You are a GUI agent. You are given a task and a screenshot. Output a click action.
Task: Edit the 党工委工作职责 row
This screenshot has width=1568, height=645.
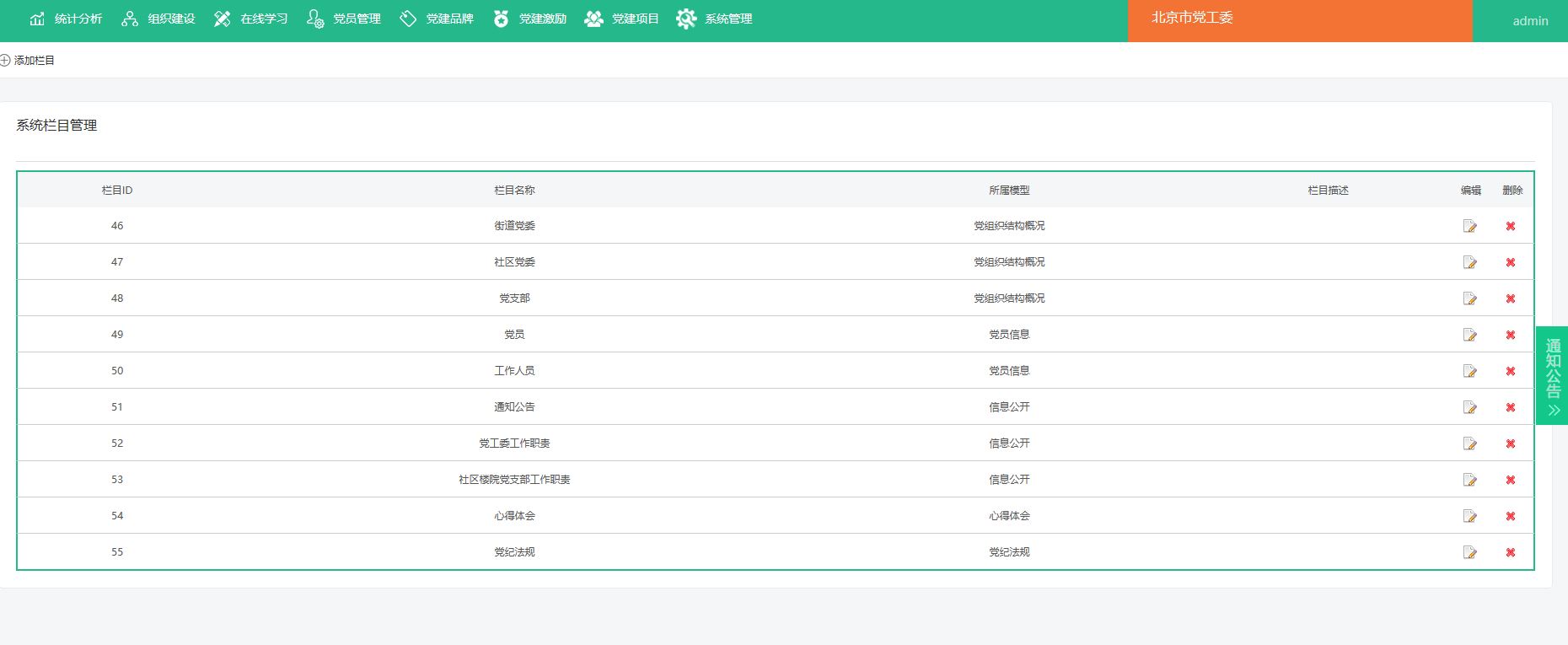click(x=1469, y=443)
